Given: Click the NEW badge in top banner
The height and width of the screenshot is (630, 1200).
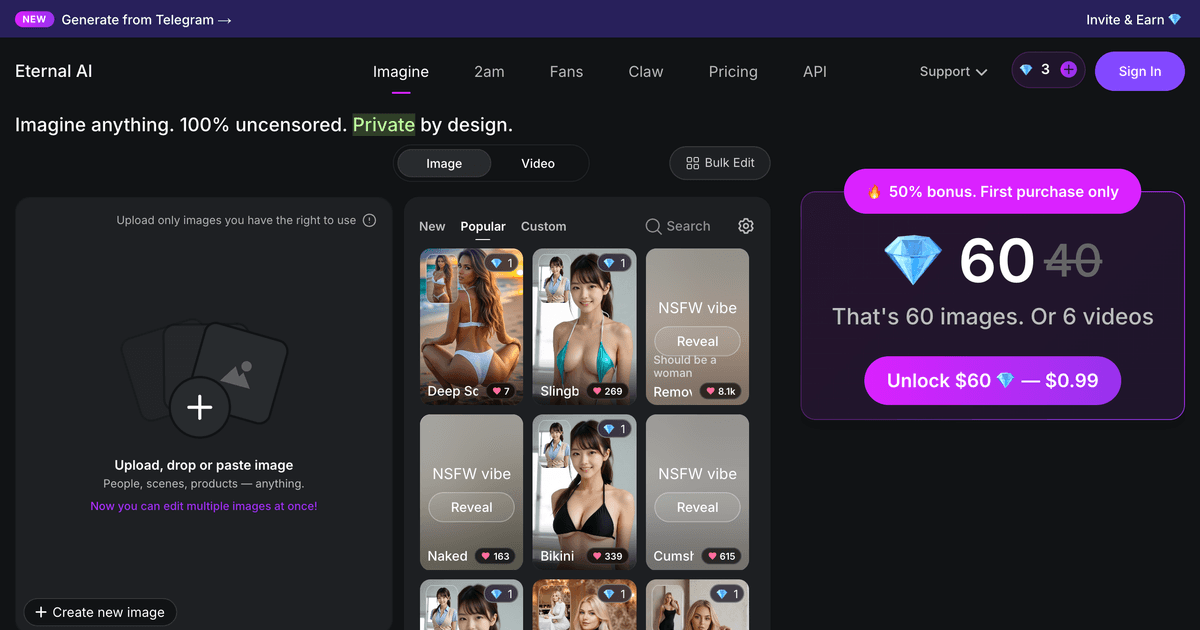Looking at the screenshot, I should [34, 19].
